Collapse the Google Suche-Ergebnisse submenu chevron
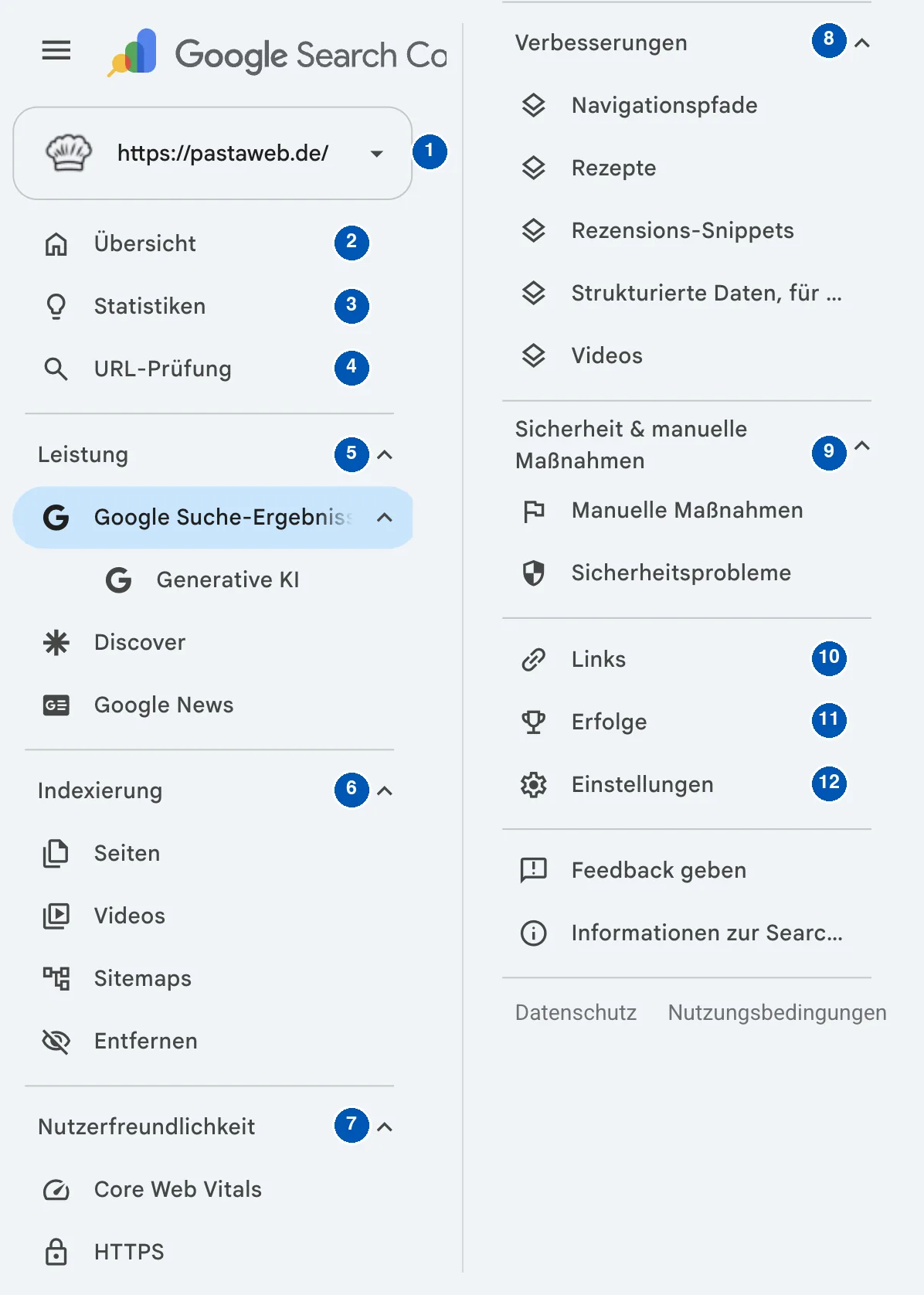This screenshot has width=924, height=1295. coord(385,517)
